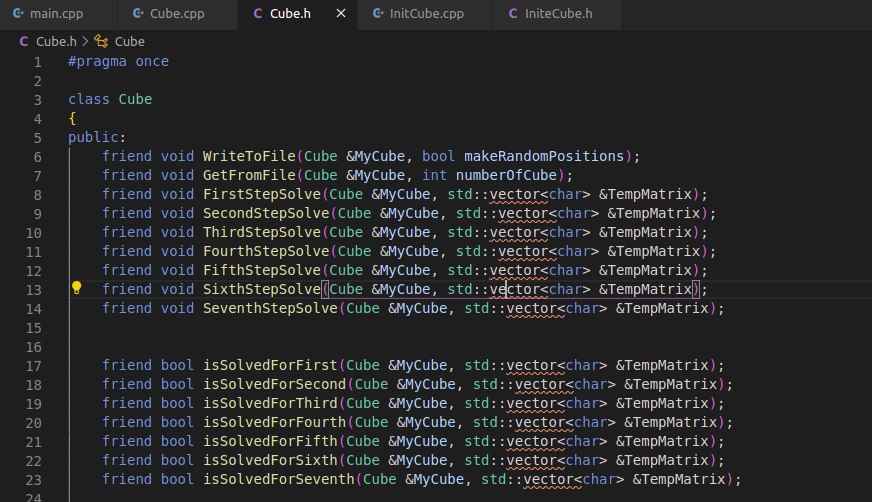
Task: Open Cube.h file breadcrumb dropdown
Action: point(55,42)
